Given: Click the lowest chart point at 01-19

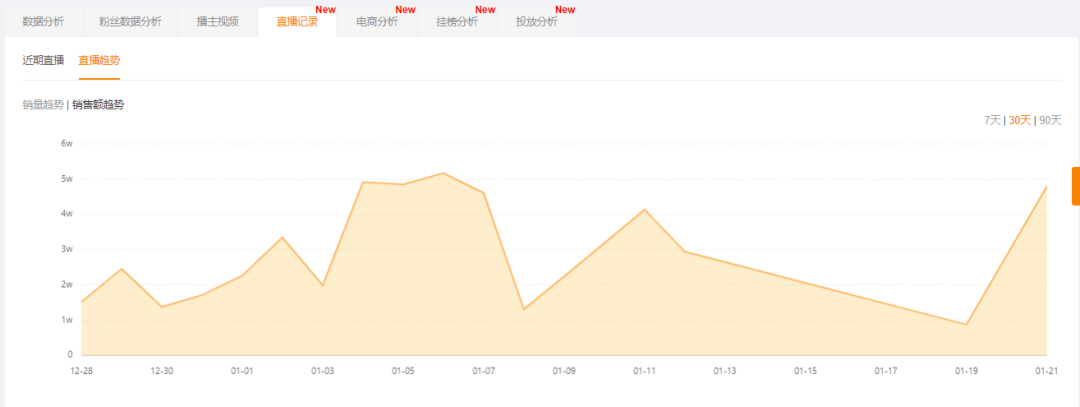Looking at the screenshot, I should point(966,324).
